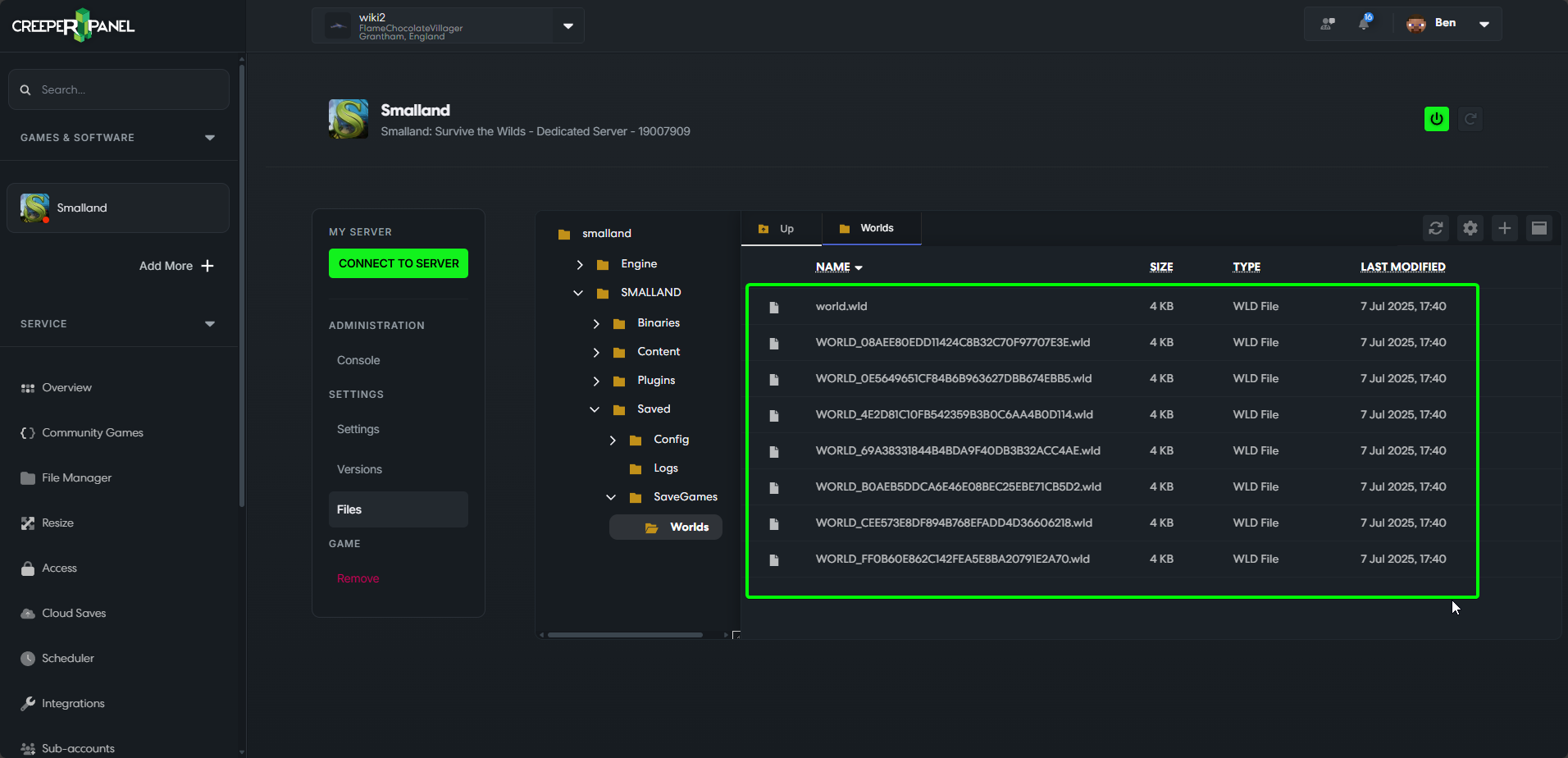Click file icon of world.wld row
Image resolution: width=1568 pixels, height=758 pixels.
tap(773, 308)
